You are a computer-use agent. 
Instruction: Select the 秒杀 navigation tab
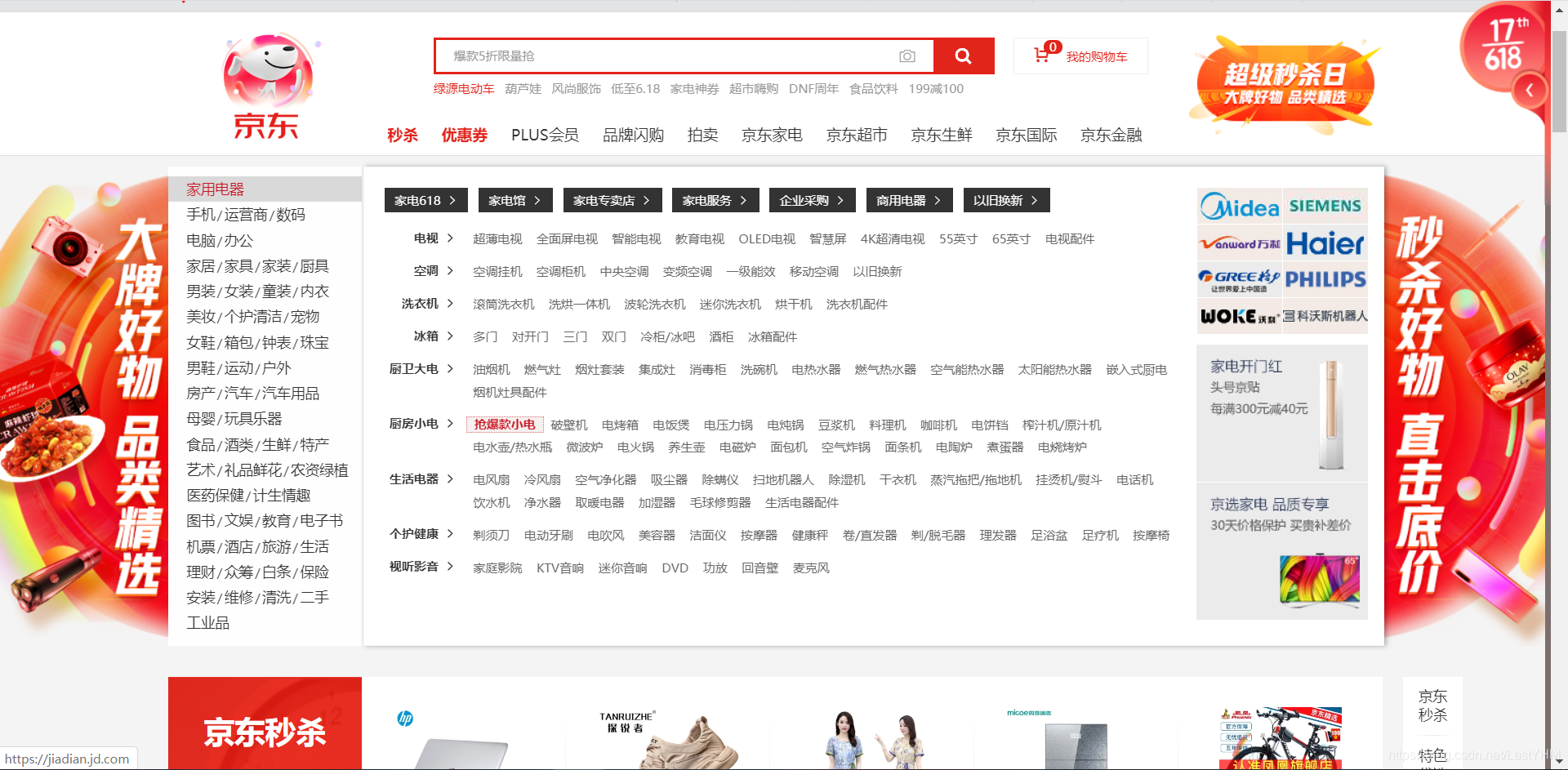(x=403, y=135)
